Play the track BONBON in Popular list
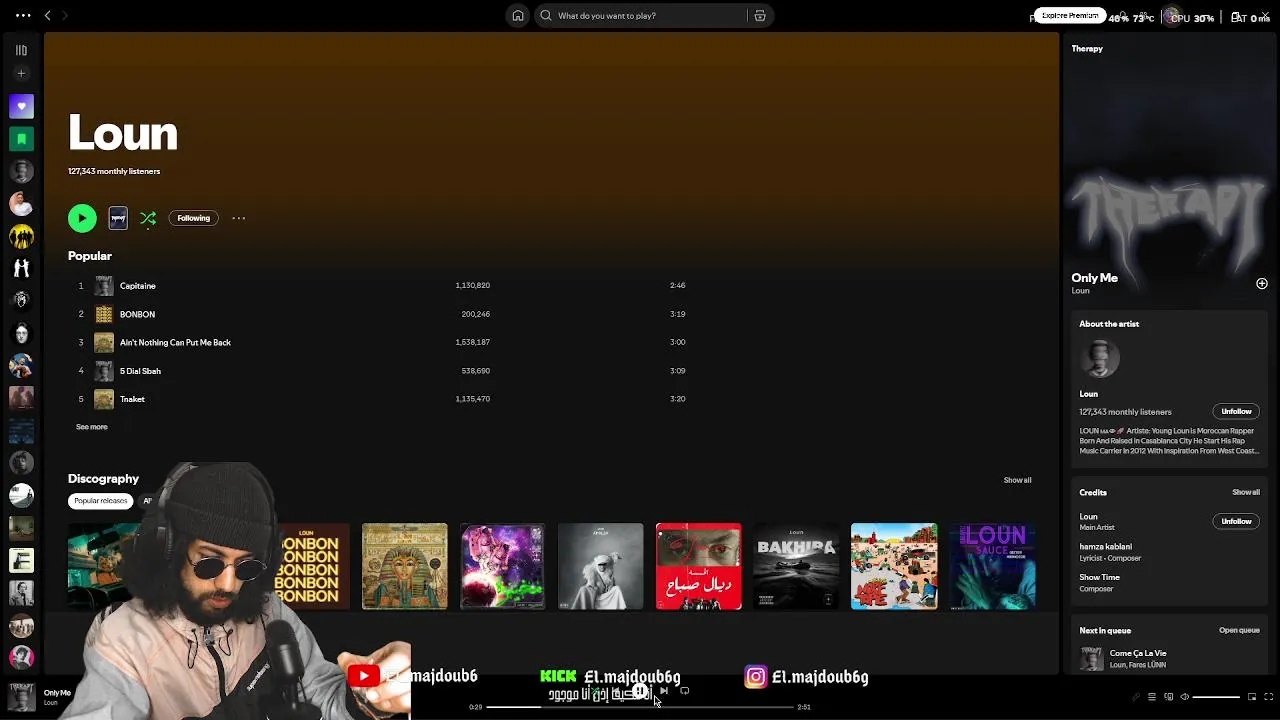 [x=137, y=314]
